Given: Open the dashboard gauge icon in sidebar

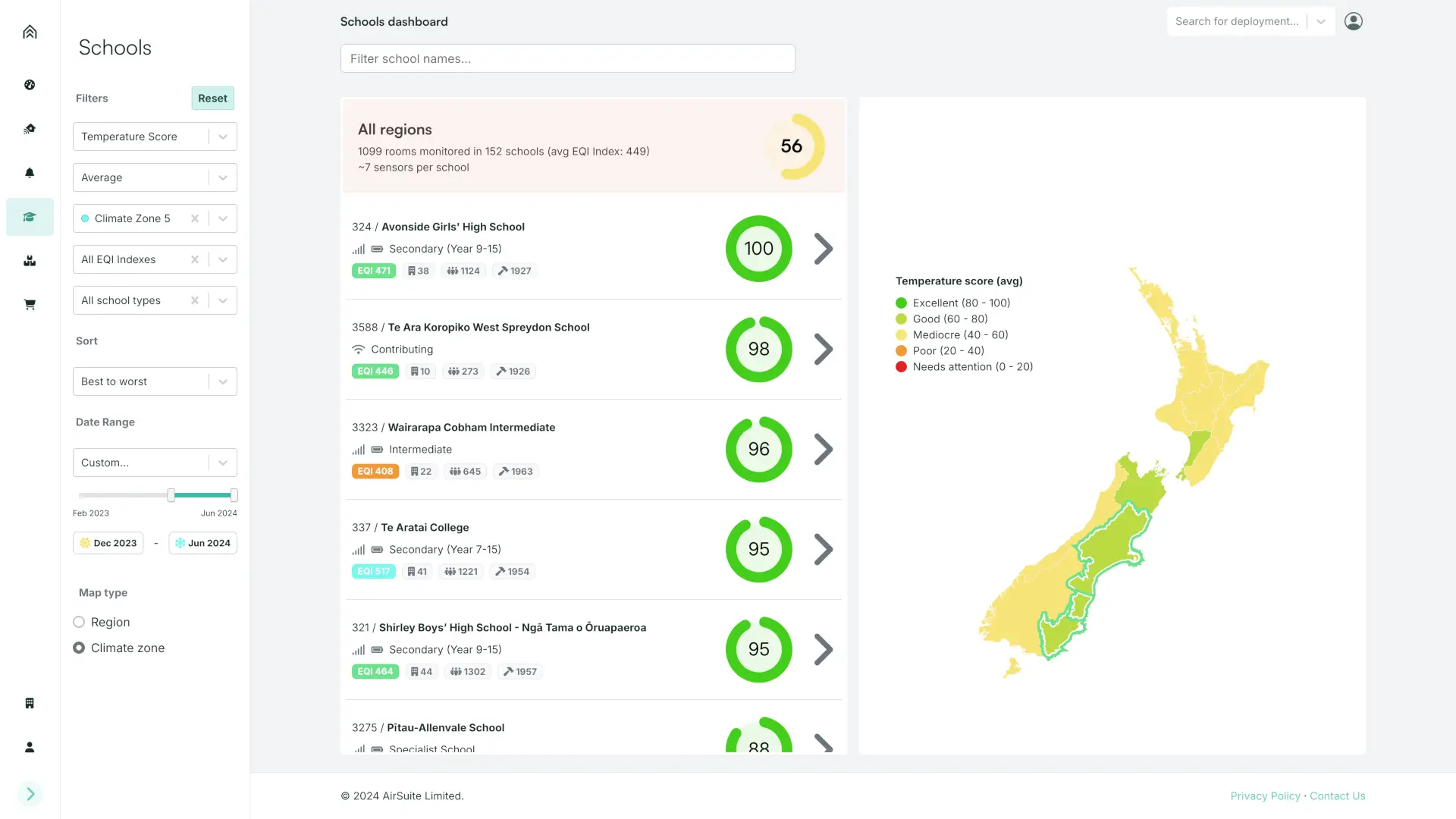Looking at the screenshot, I should point(30,85).
